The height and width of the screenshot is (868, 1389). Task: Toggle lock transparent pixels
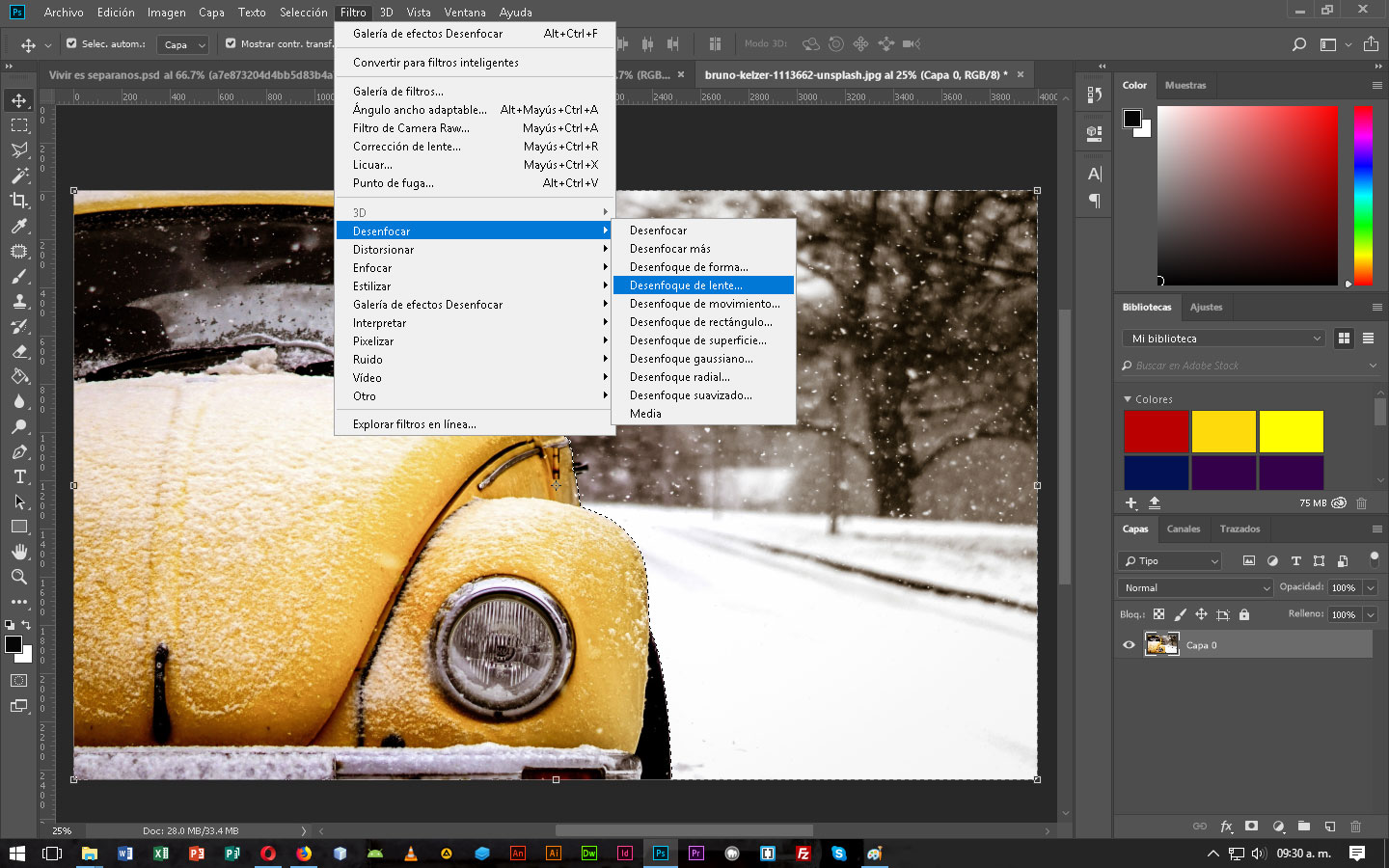tap(1159, 614)
